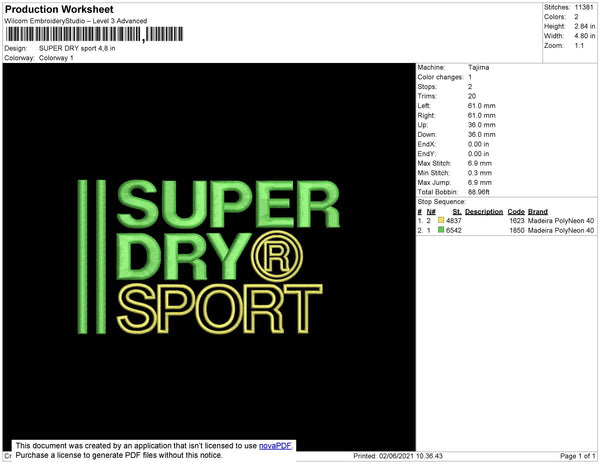This screenshot has height=464, width=600.
Task: Click the width value '4.80 in'
Action: 584,36
